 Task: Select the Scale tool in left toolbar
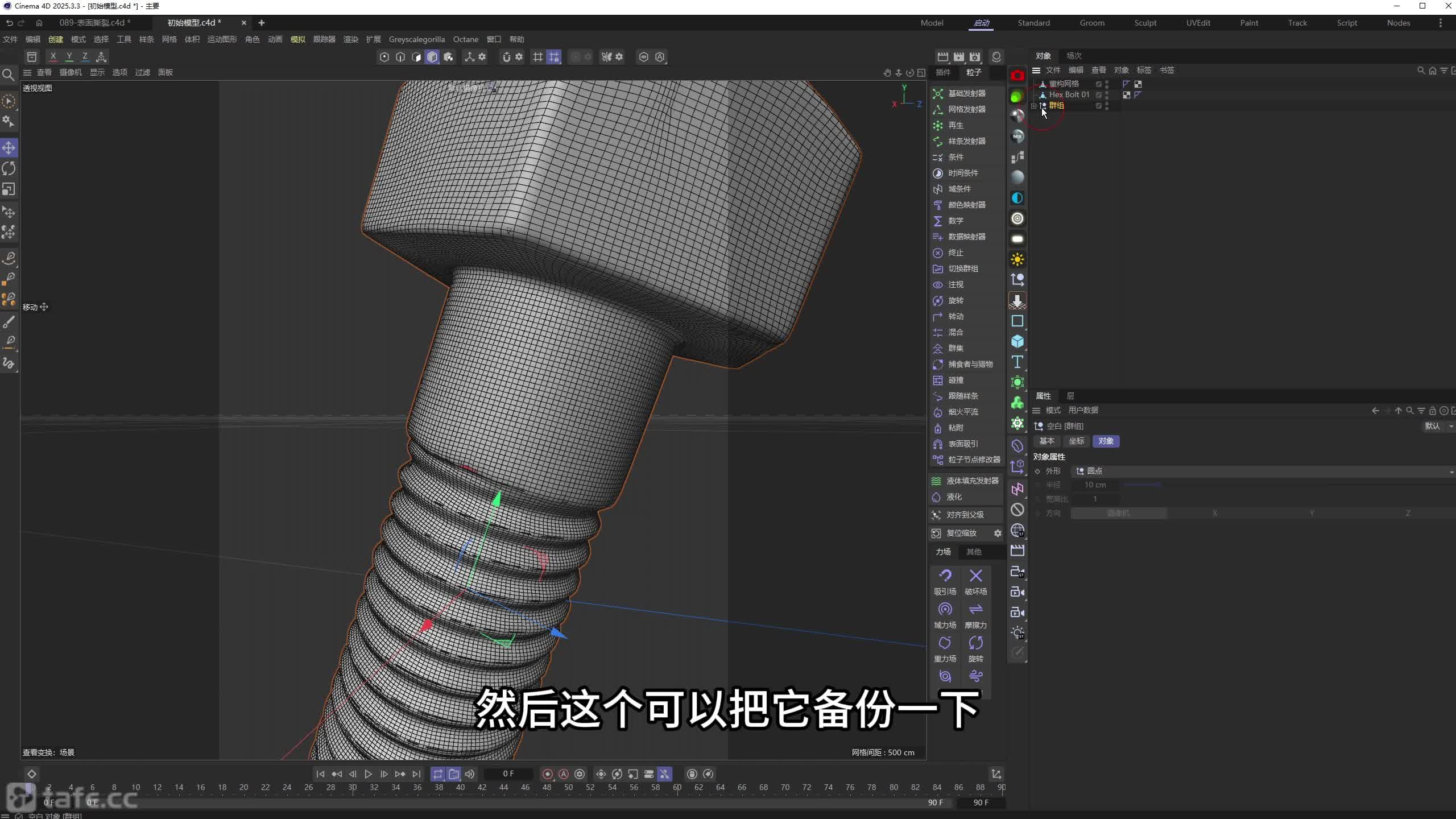coord(9,189)
